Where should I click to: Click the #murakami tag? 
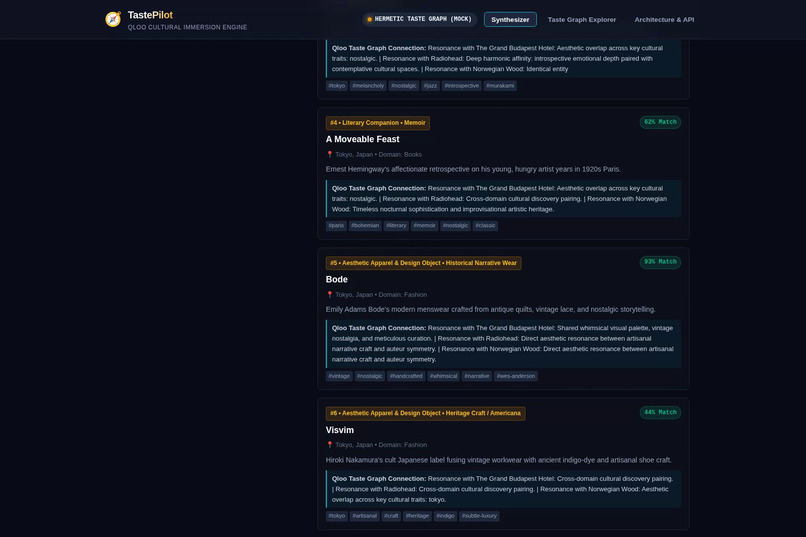pos(500,86)
